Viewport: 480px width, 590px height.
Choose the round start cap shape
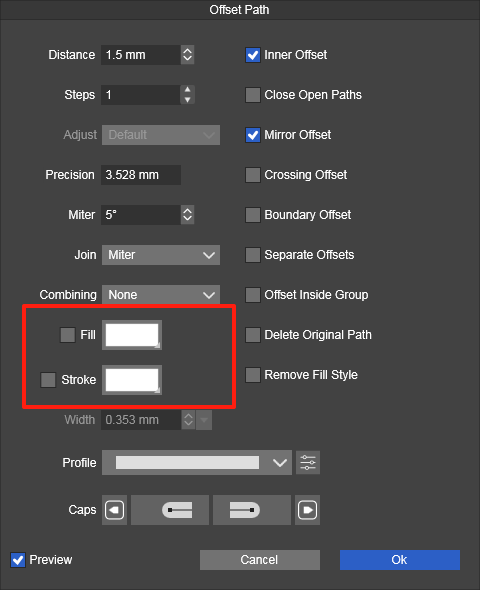(170, 510)
